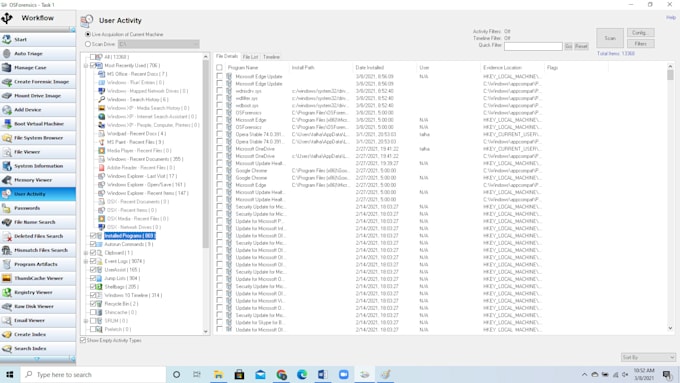
Task: Sort by Program Name column
Action: [x=257, y=68]
